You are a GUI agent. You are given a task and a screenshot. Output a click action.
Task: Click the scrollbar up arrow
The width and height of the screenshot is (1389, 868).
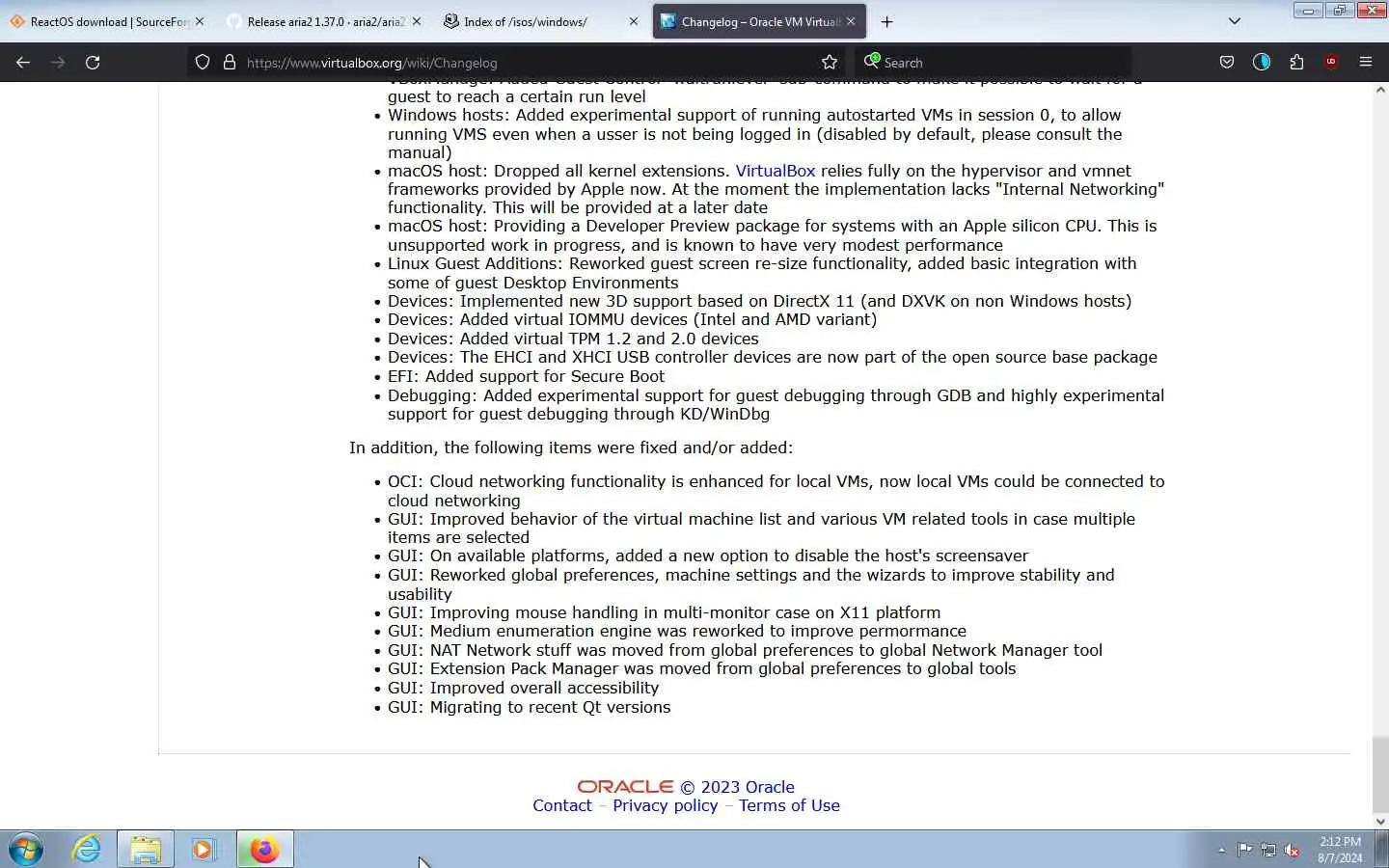click(x=1380, y=90)
